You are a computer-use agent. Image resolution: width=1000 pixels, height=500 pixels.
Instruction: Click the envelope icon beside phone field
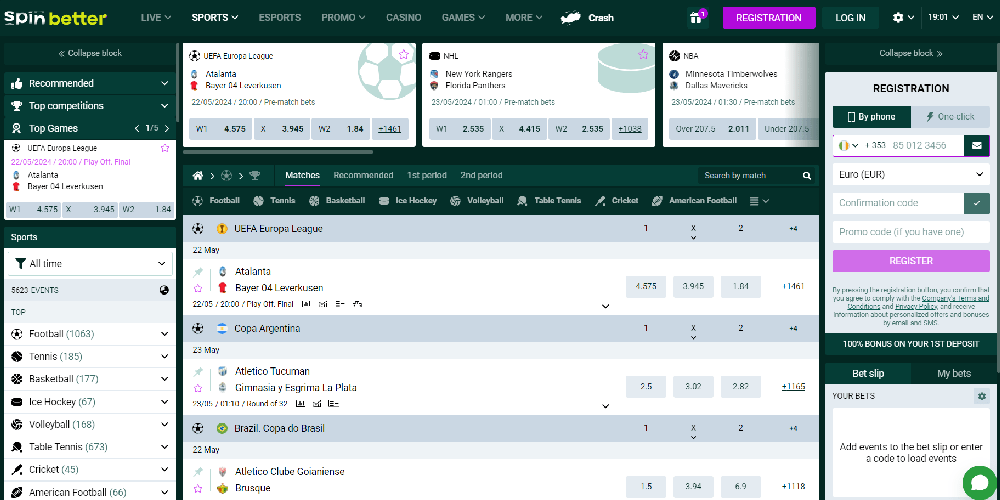[977, 146]
